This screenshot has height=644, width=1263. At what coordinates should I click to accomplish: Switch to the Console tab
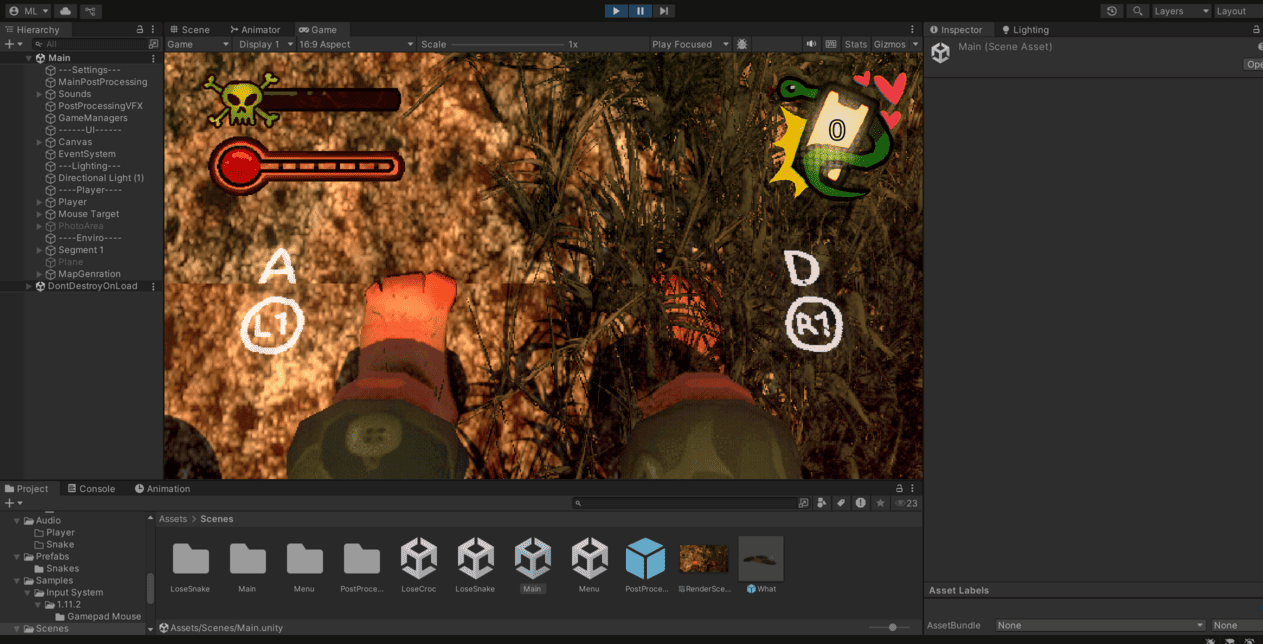90,489
